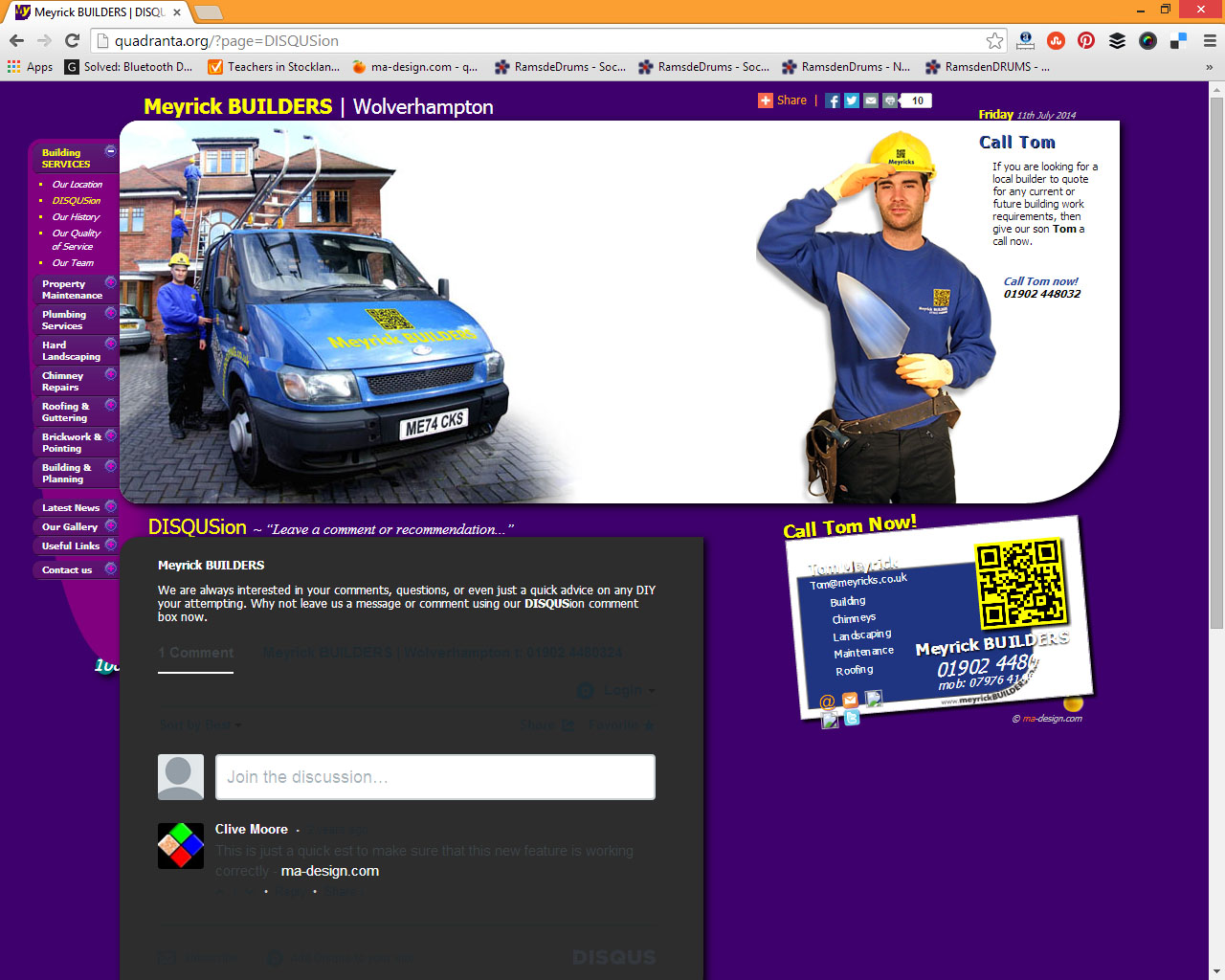This screenshot has width=1225, height=980.
Task: Go to Useful Links page
Action: point(71,546)
